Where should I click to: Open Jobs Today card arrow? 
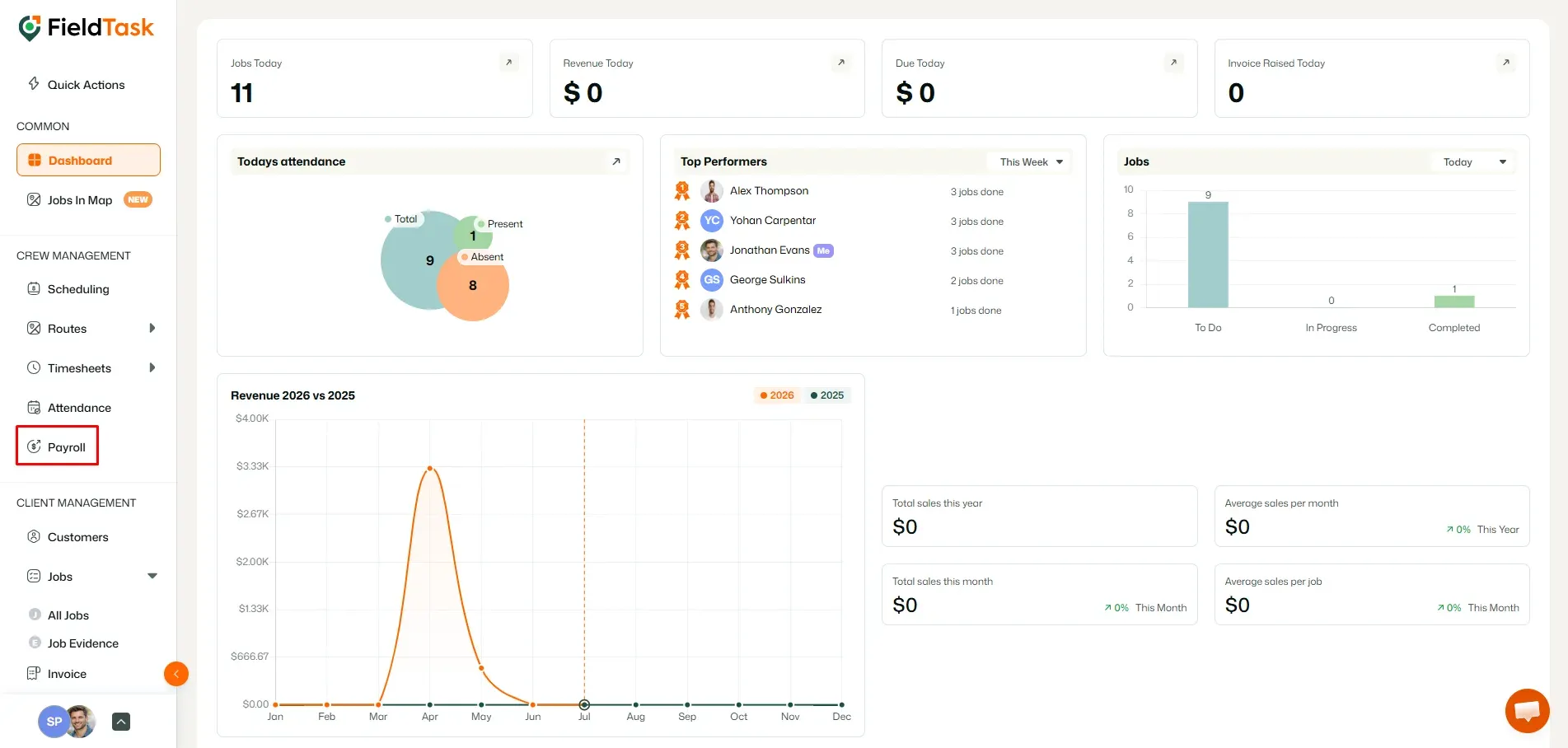[509, 63]
